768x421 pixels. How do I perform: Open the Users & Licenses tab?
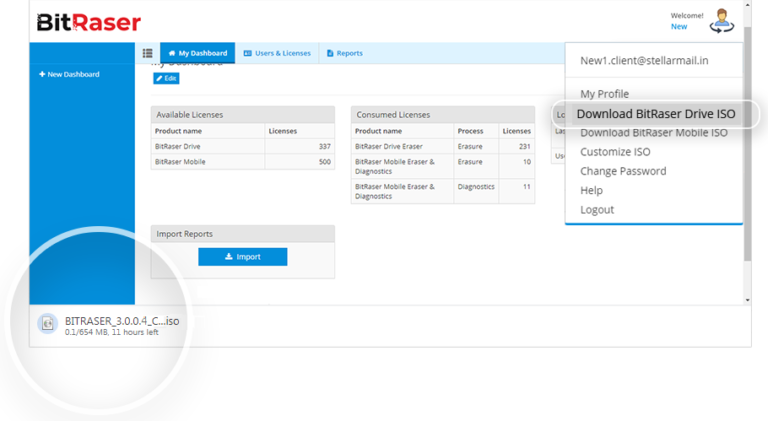coord(277,53)
